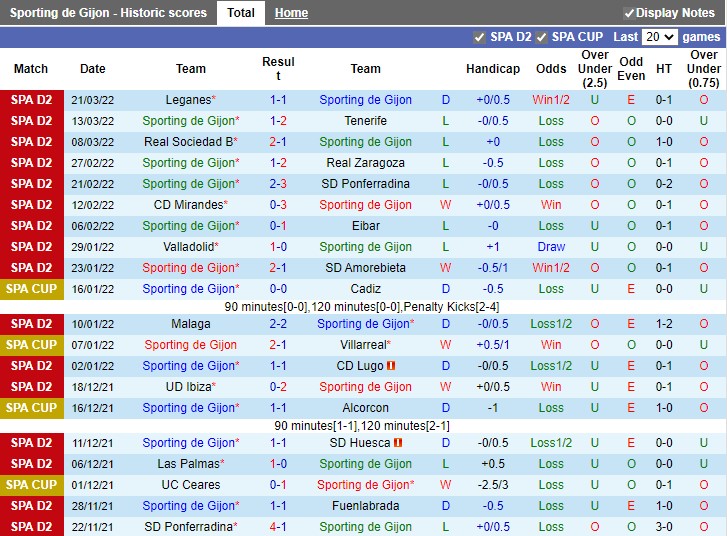
Task: Select the Total tab
Action: [240, 13]
